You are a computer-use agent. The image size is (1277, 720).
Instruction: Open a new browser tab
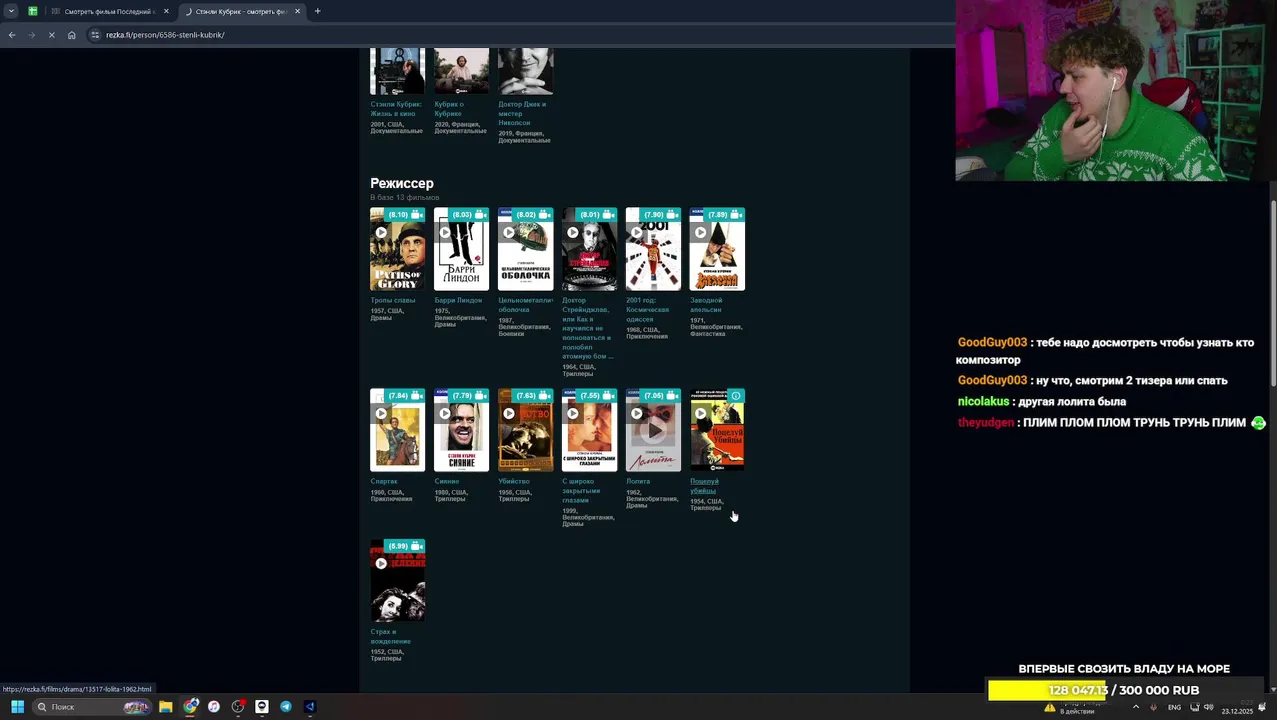tap(318, 11)
